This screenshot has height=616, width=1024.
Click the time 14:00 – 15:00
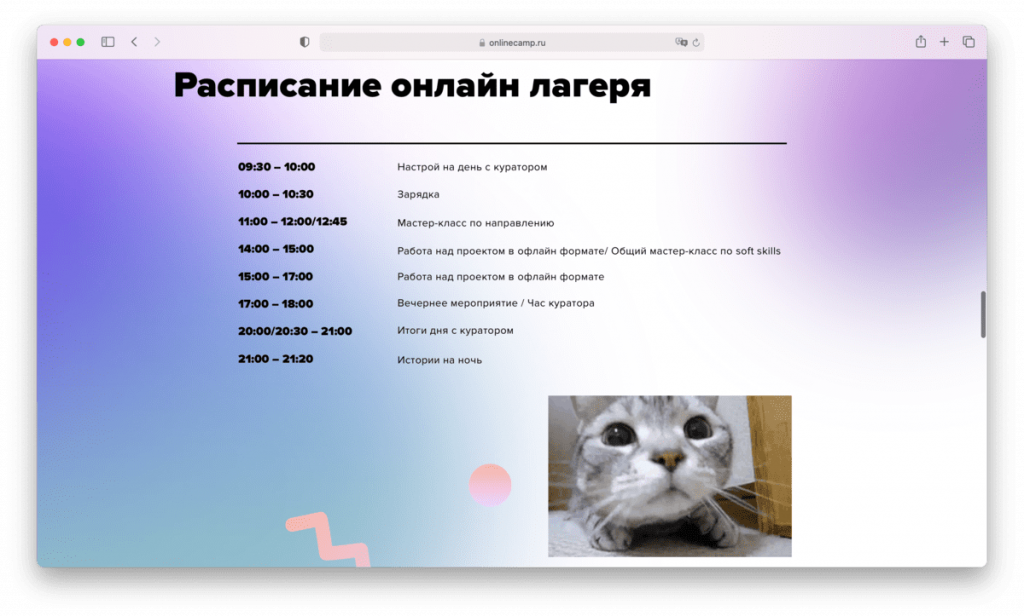pyautogui.click(x=276, y=249)
